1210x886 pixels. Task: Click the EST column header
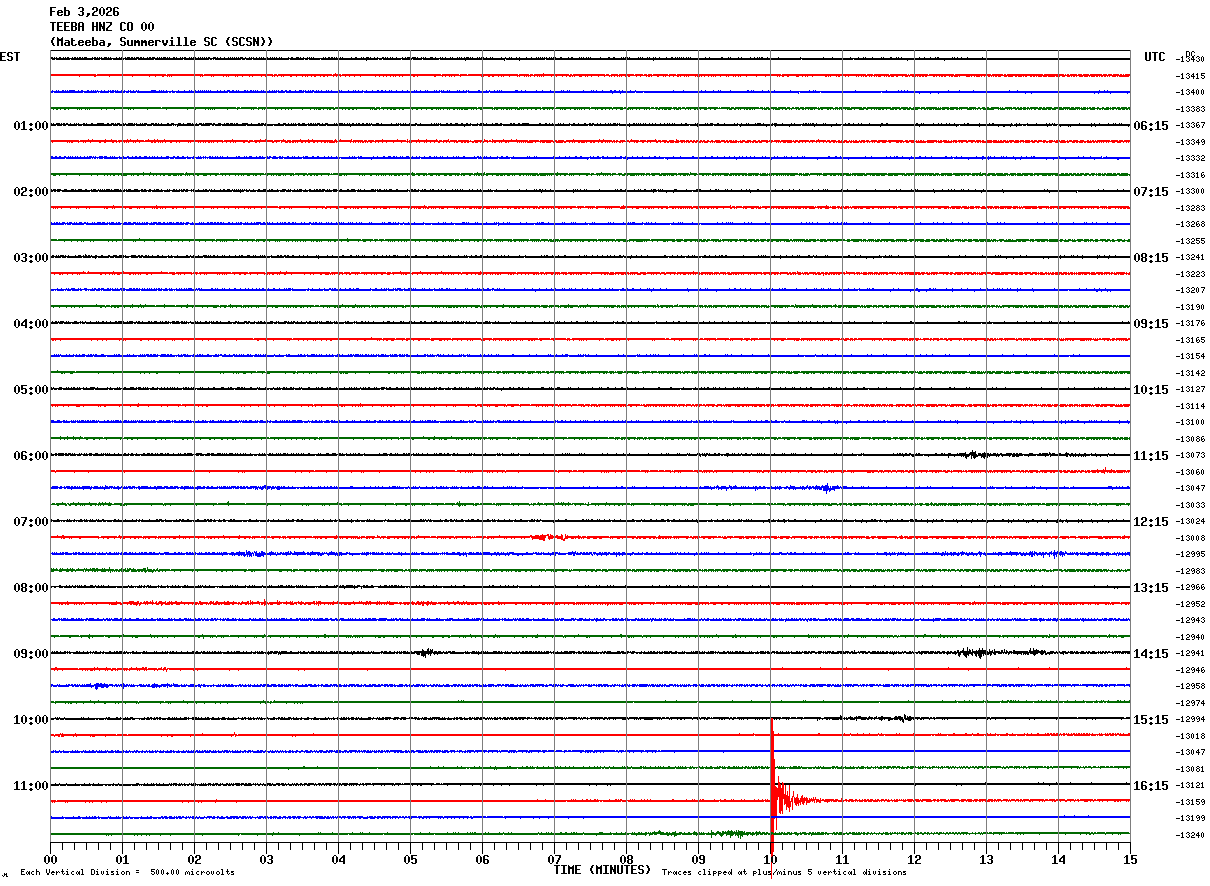10,57
